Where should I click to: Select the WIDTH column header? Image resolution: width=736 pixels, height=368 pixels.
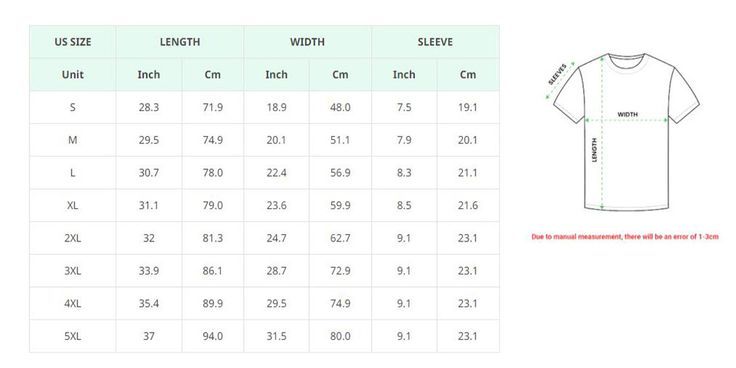coord(307,42)
